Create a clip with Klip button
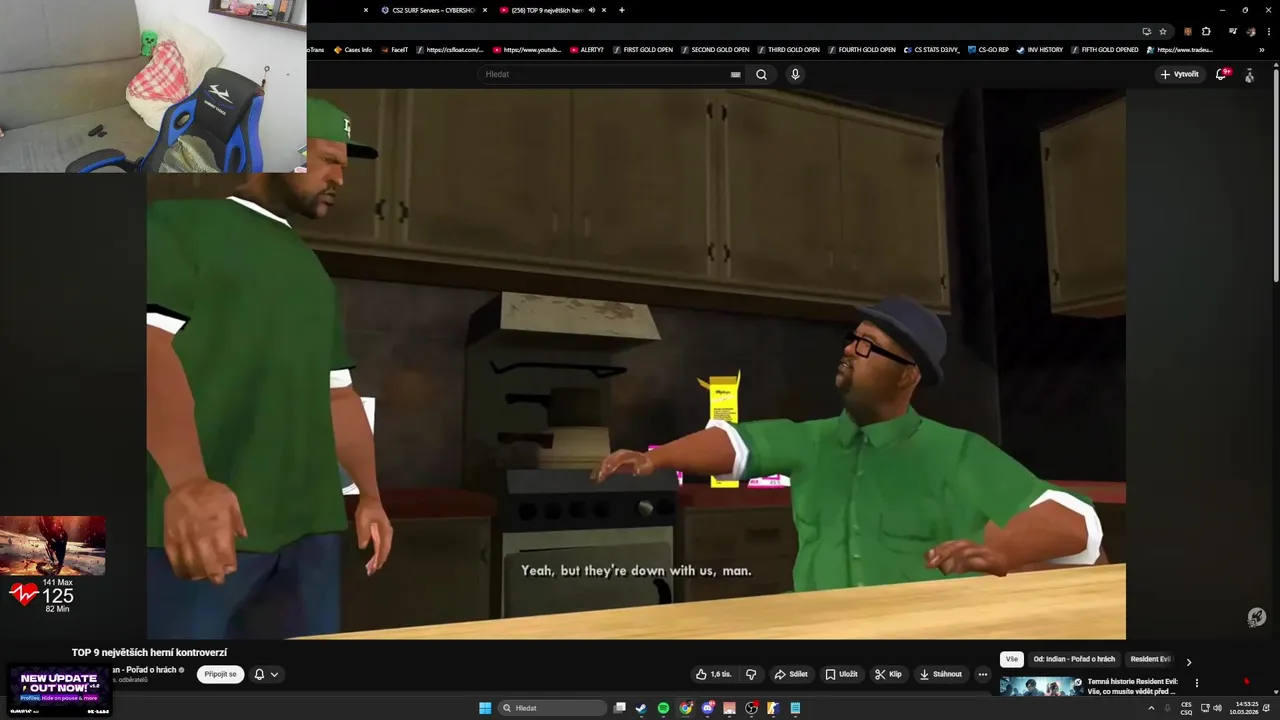 point(888,674)
